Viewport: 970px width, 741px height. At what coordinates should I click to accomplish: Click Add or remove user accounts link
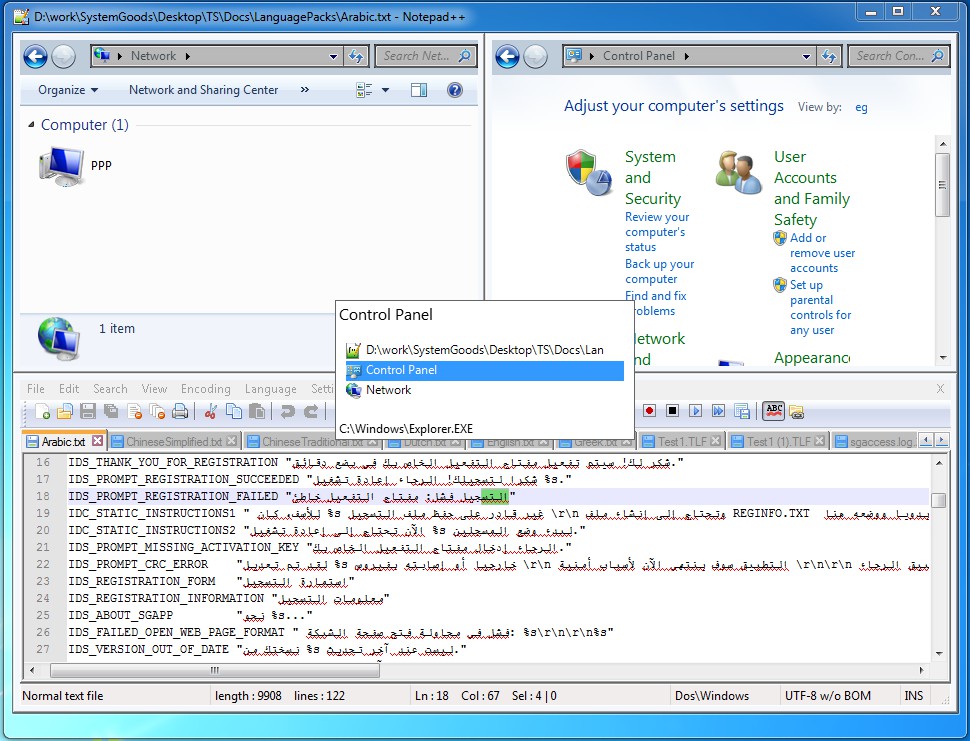click(x=822, y=253)
